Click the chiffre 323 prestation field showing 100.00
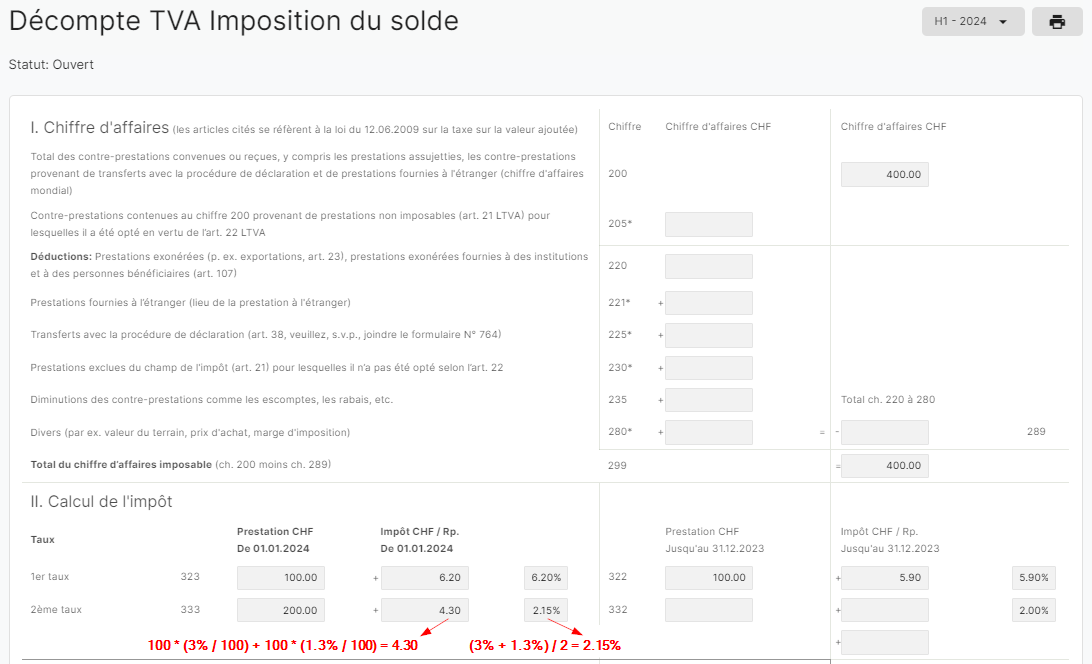This screenshot has width=1092, height=664. (281, 578)
